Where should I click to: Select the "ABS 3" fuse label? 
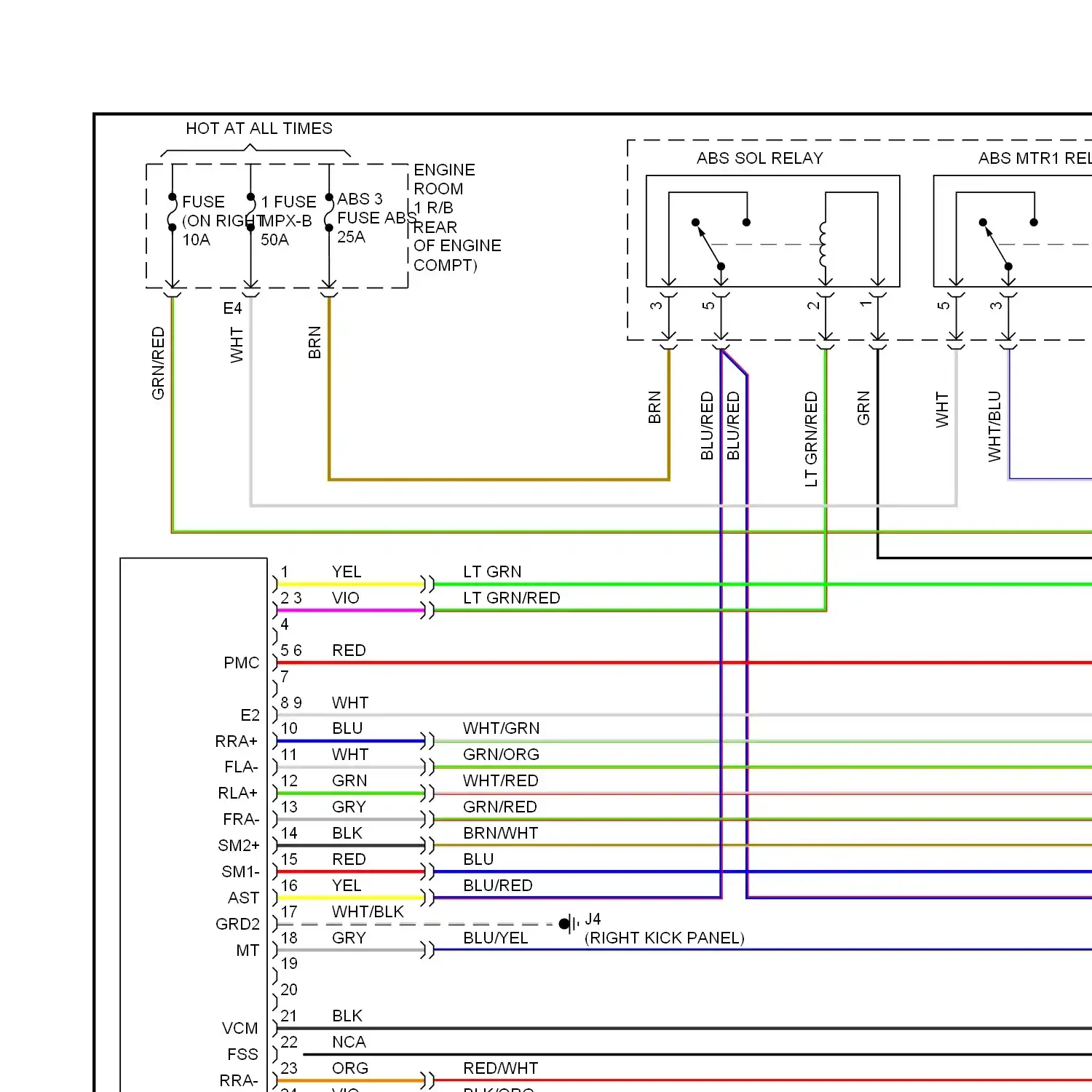[x=360, y=199]
